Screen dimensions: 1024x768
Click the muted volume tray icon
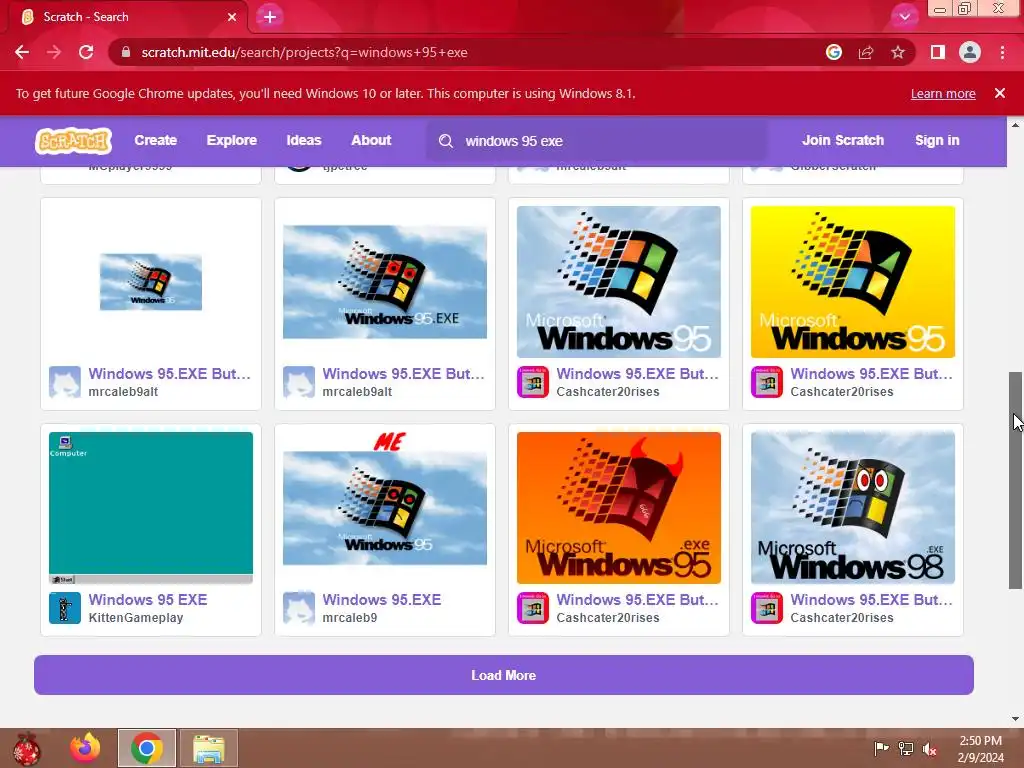tap(929, 749)
